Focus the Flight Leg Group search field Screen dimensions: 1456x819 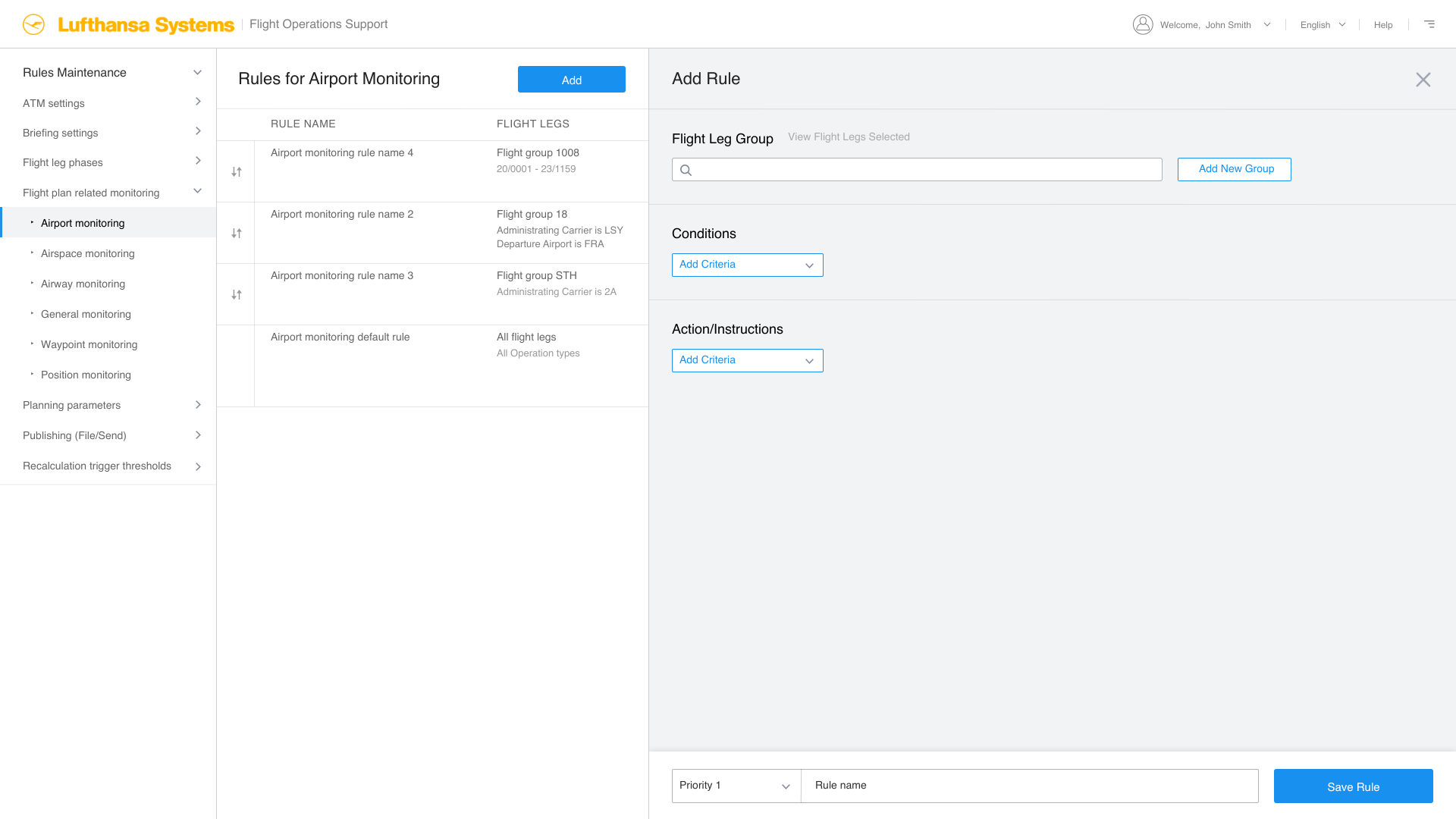917,169
